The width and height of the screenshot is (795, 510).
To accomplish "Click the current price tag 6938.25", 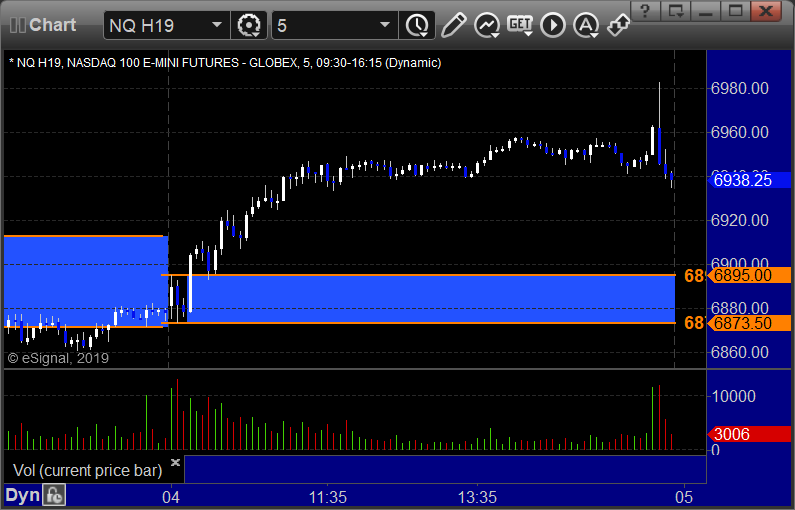I will (x=749, y=180).
